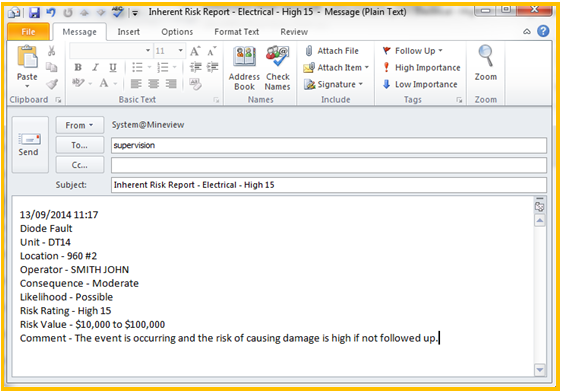Align text left
561x392 pixels.
coord(136,84)
